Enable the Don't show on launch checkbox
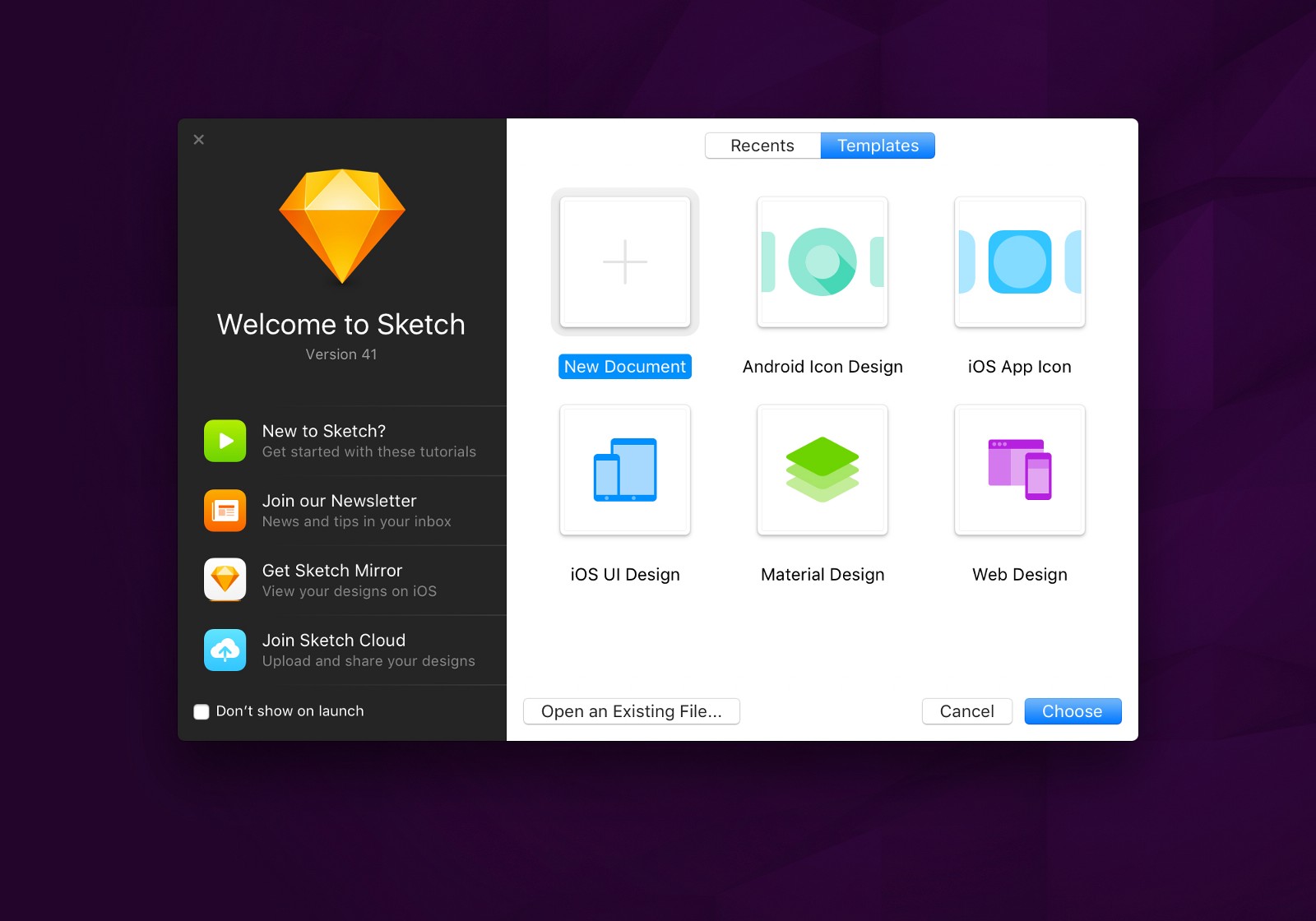Image resolution: width=1316 pixels, height=921 pixels. coord(202,712)
